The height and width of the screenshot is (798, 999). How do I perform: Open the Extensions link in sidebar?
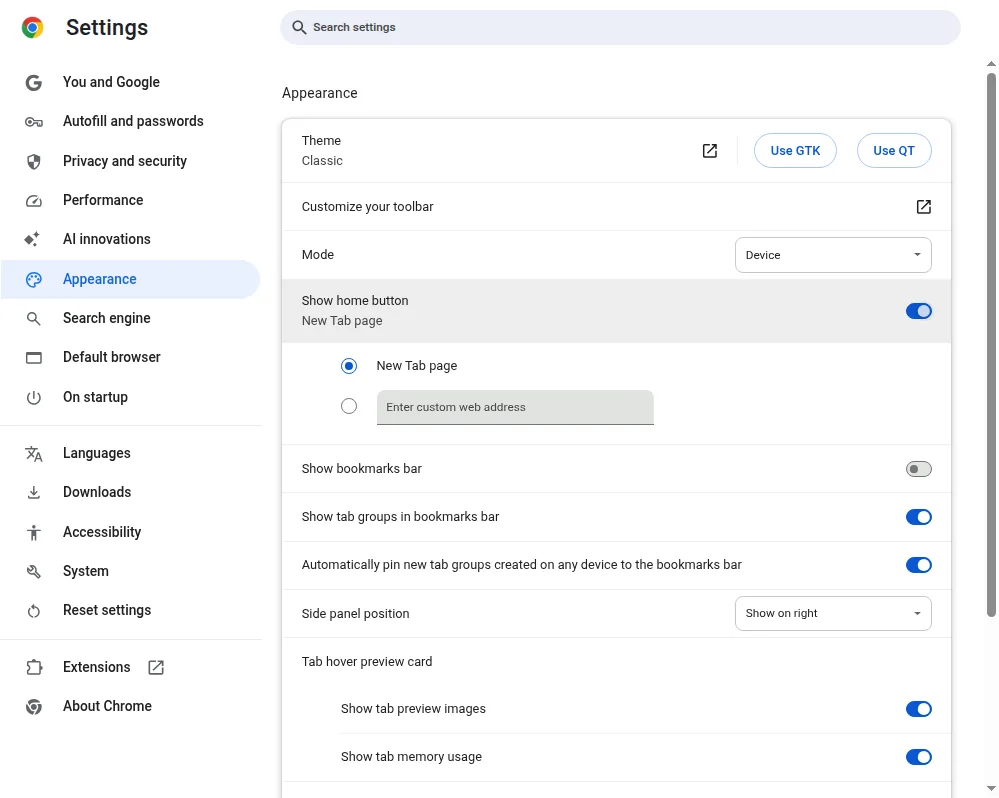point(130,667)
